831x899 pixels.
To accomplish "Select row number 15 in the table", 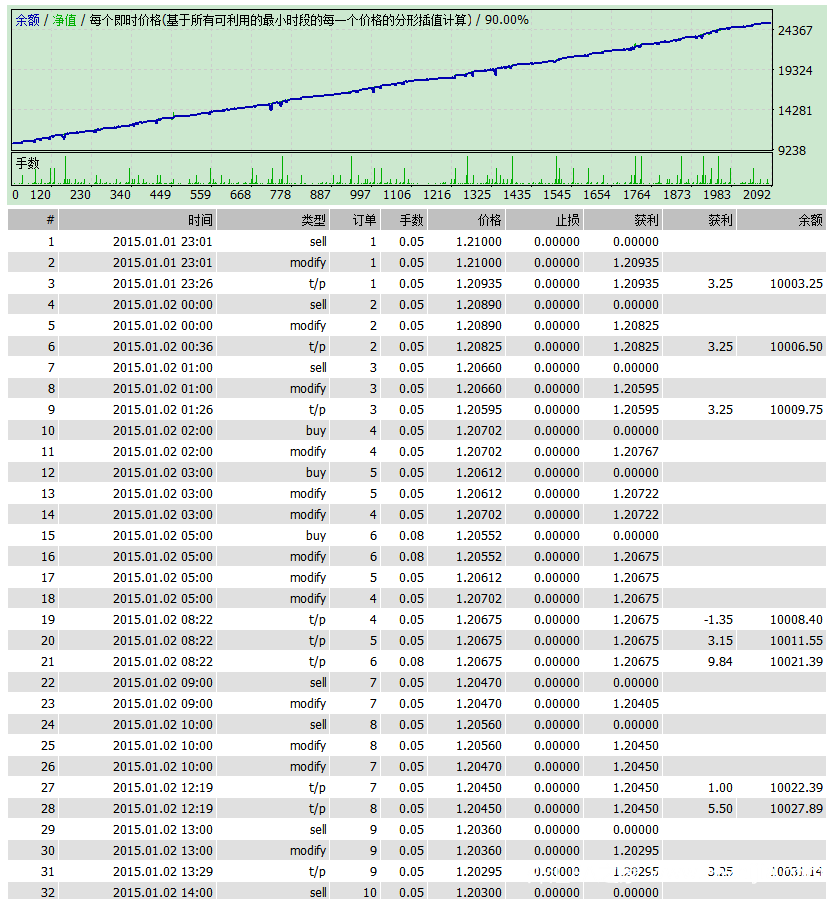I will pyautogui.click(x=48, y=536).
